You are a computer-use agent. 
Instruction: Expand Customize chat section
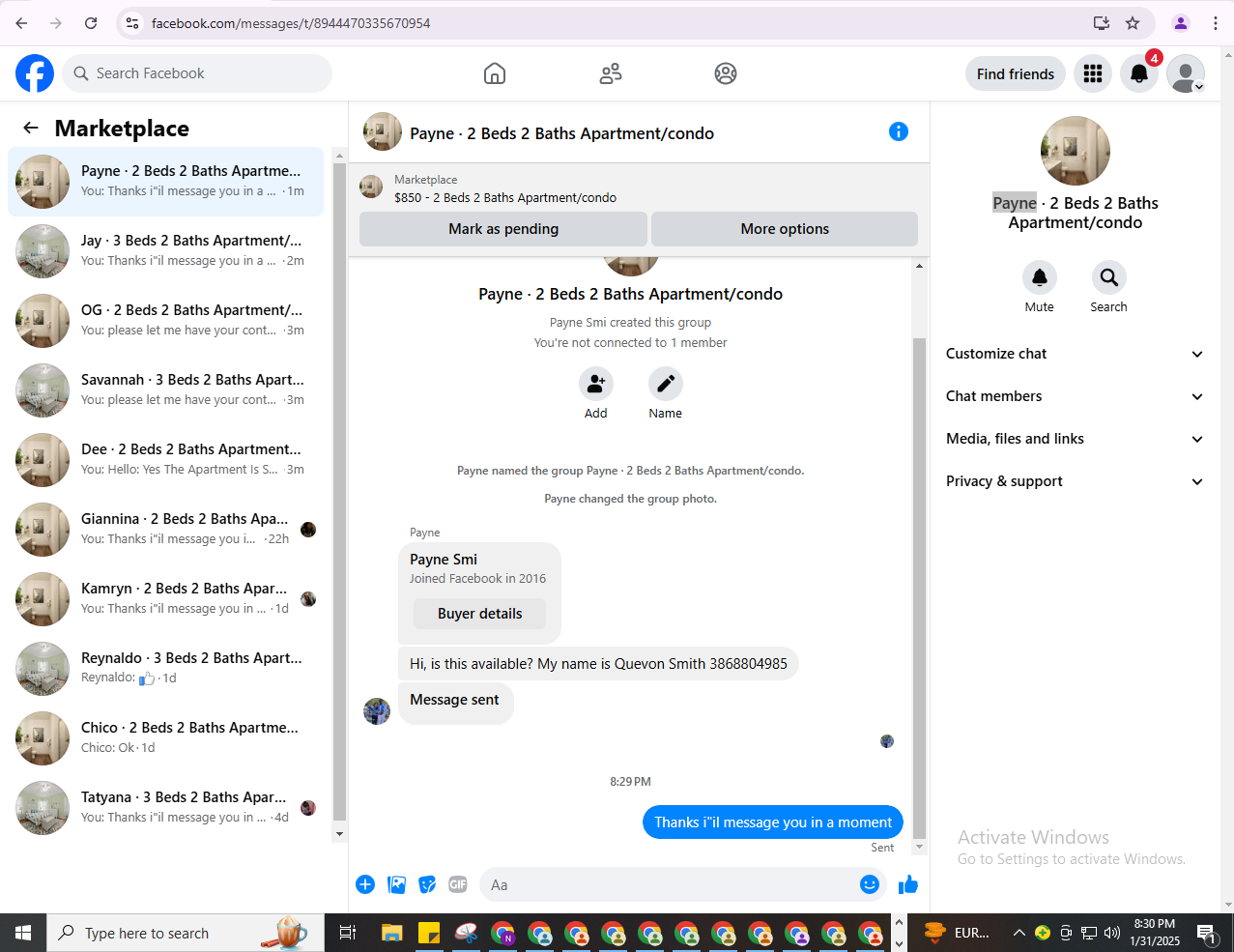click(1075, 354)
